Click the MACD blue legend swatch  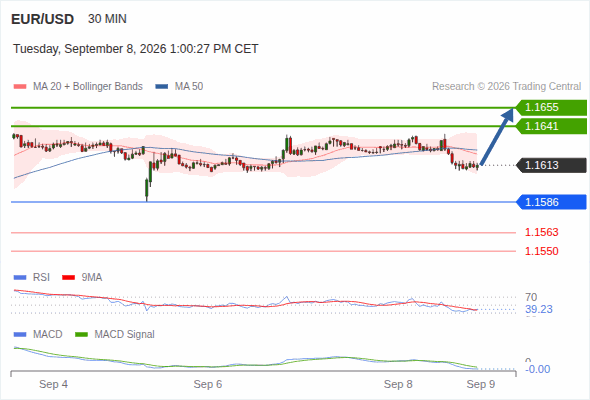(20, 335)
